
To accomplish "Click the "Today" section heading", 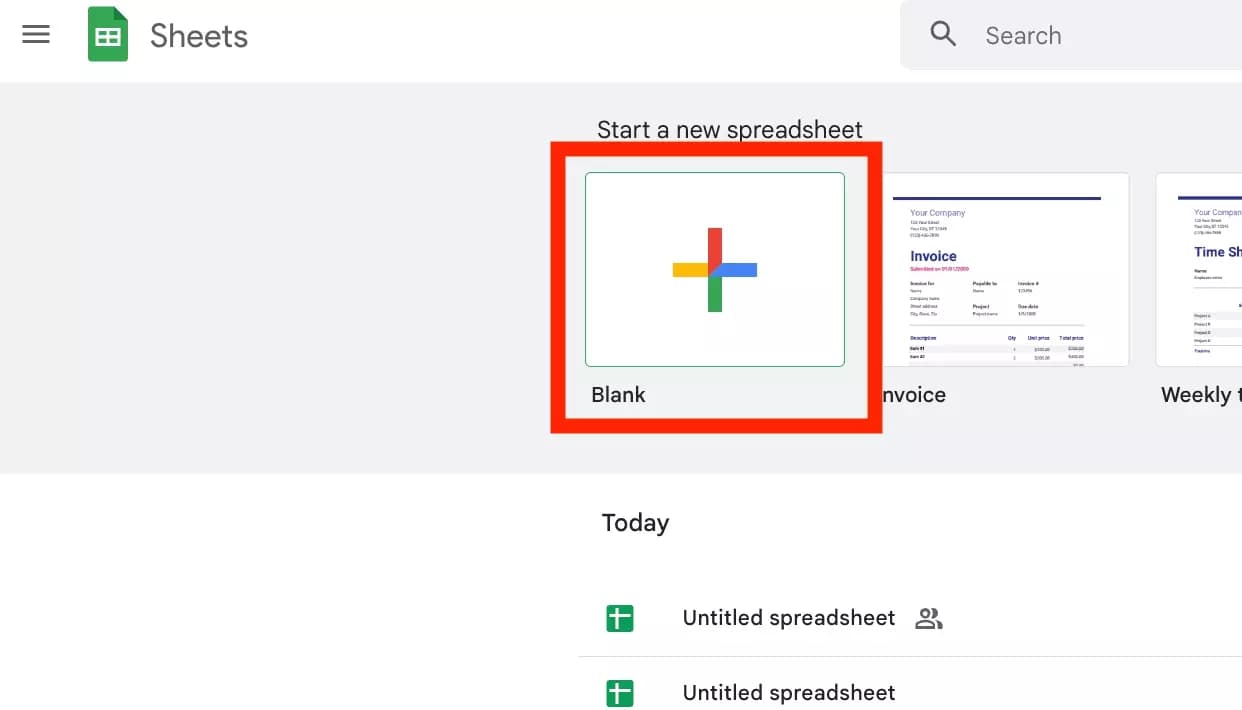I will click(x=635, y=523).
